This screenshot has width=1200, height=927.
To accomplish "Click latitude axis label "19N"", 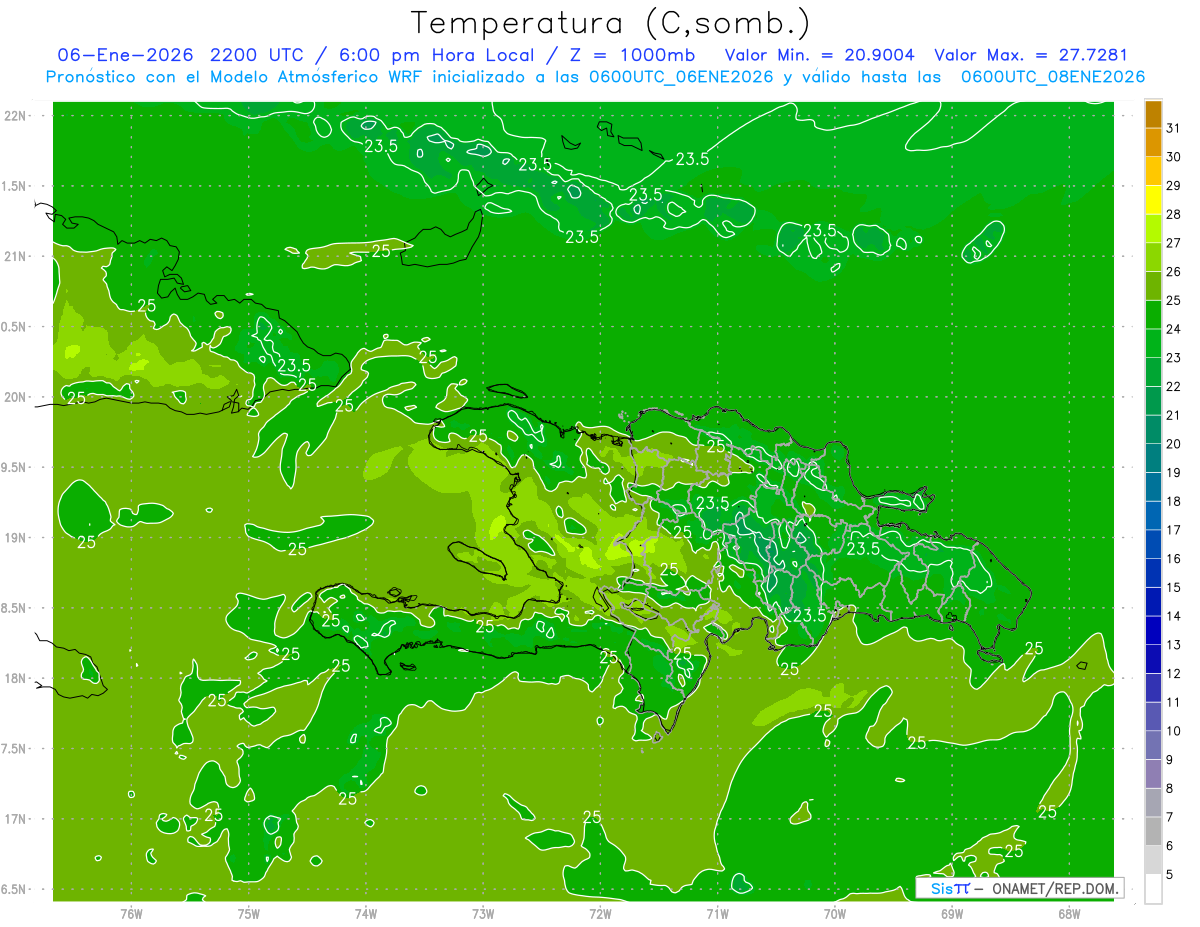I will tap(15, 538).
